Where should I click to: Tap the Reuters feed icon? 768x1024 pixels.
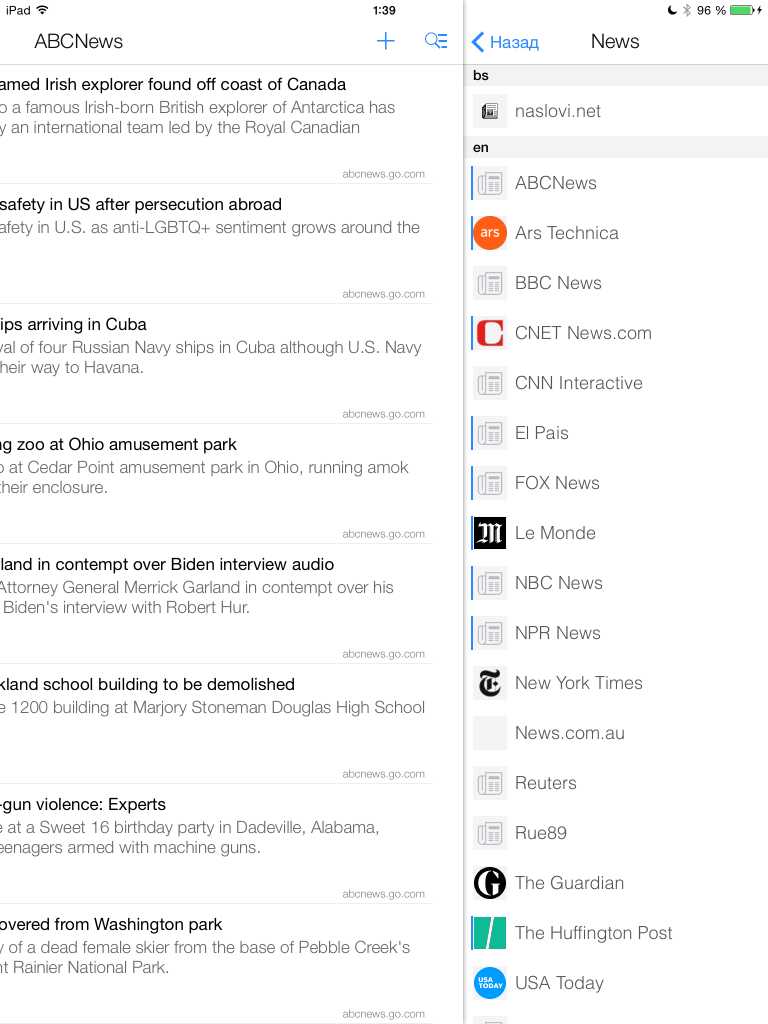click(x=490, y=783)
